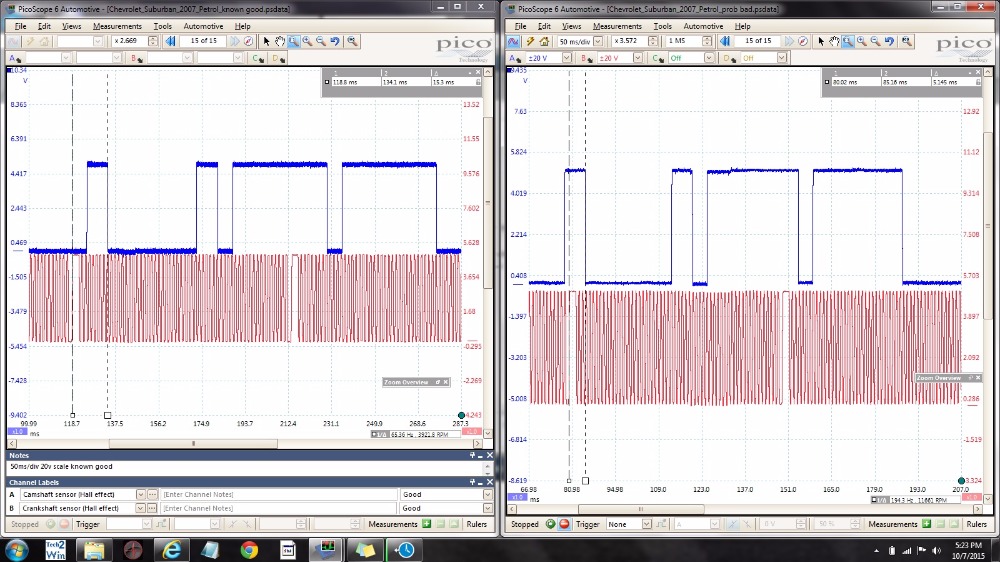Select the pointer arrow tool in right window

click(821, 41)
